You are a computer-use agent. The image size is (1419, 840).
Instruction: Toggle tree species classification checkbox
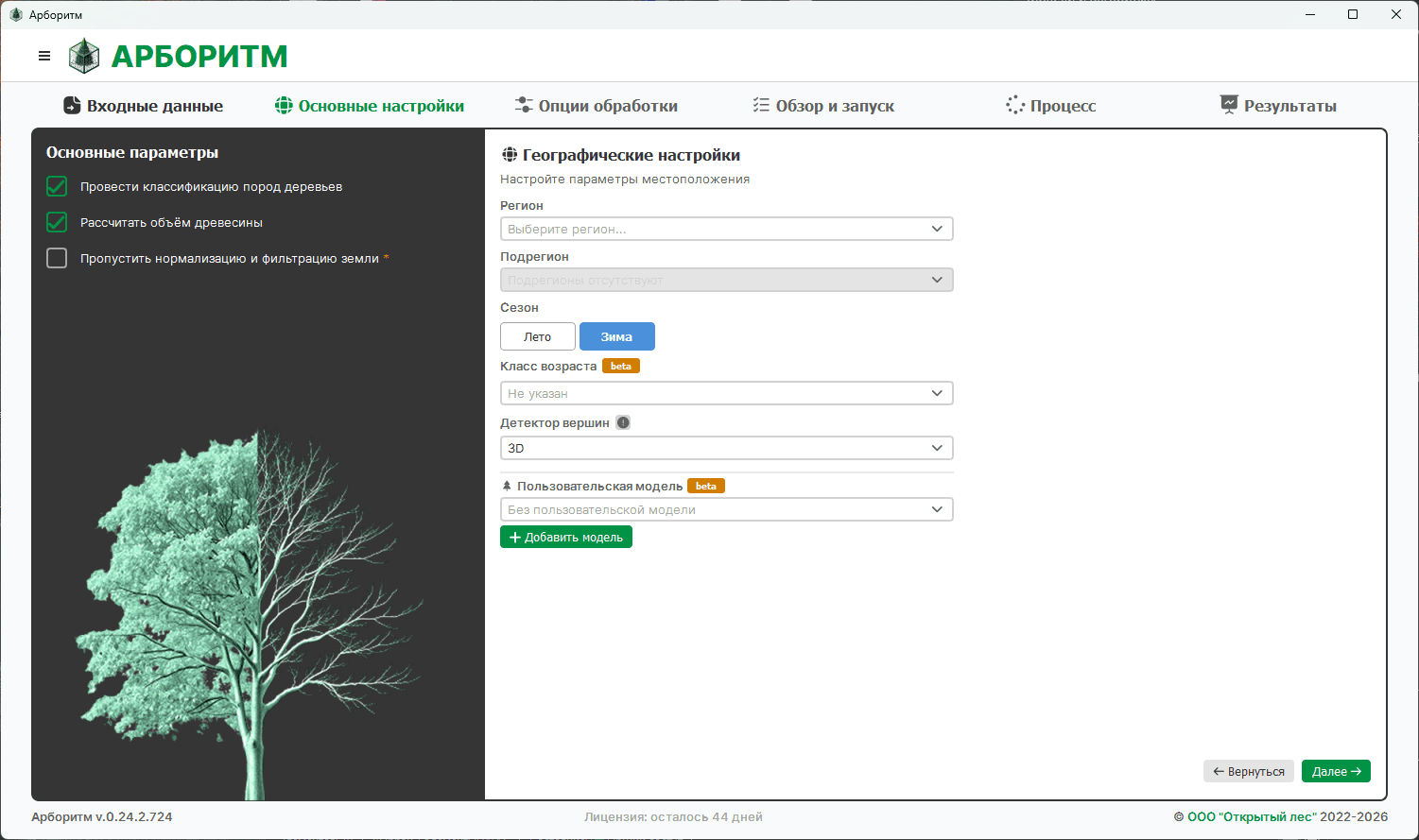[x=57, y=186]
